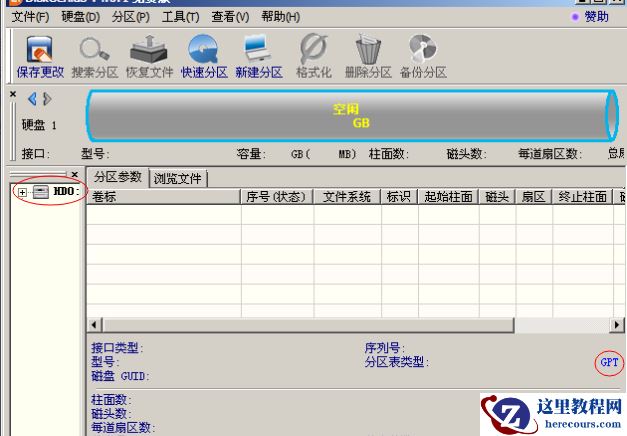
Task: Click the horizontal scrollbar right arrow
Action: click(x=617, y=325)
